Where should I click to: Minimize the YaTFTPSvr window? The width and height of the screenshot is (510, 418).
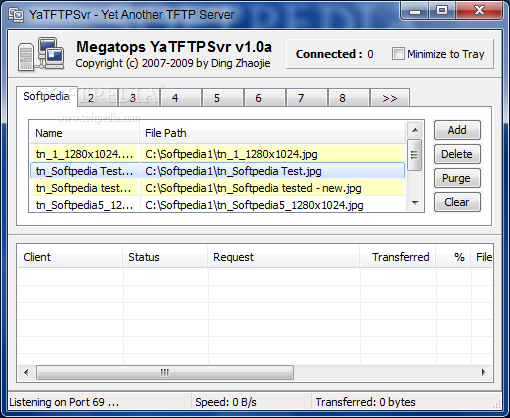[415, 11]
